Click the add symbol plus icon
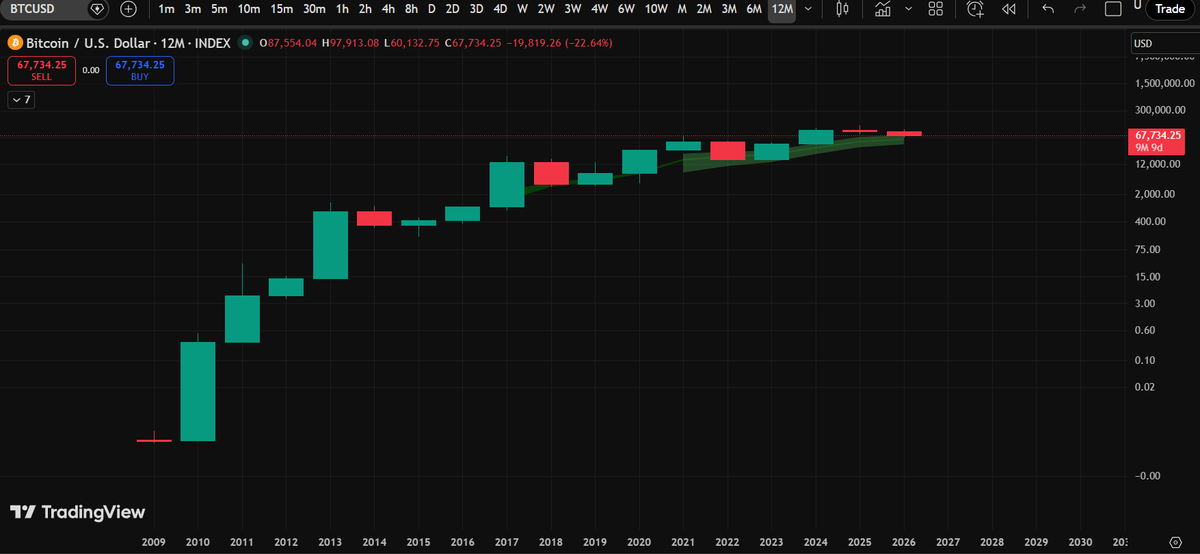The height and width of the screenshot is (554, 1200). pyautogui.click(x=129, y=9)
